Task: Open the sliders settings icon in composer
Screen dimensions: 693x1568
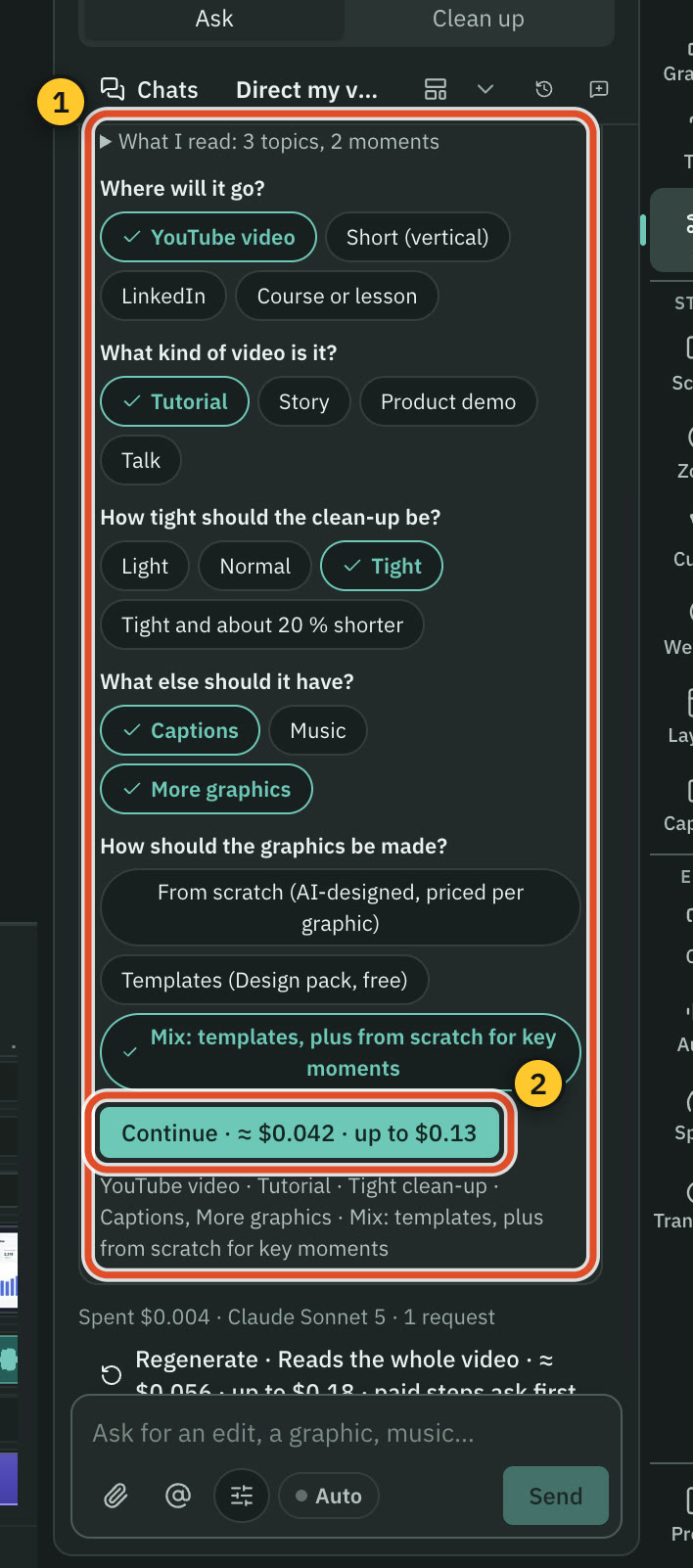Action: pos(242,1496)
